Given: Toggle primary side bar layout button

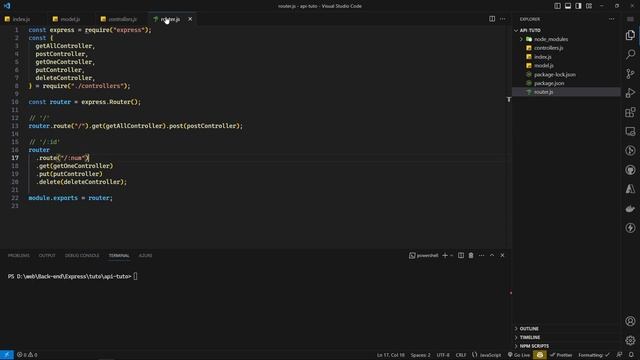Looking at the screenshot, I should tap(558, 6).
